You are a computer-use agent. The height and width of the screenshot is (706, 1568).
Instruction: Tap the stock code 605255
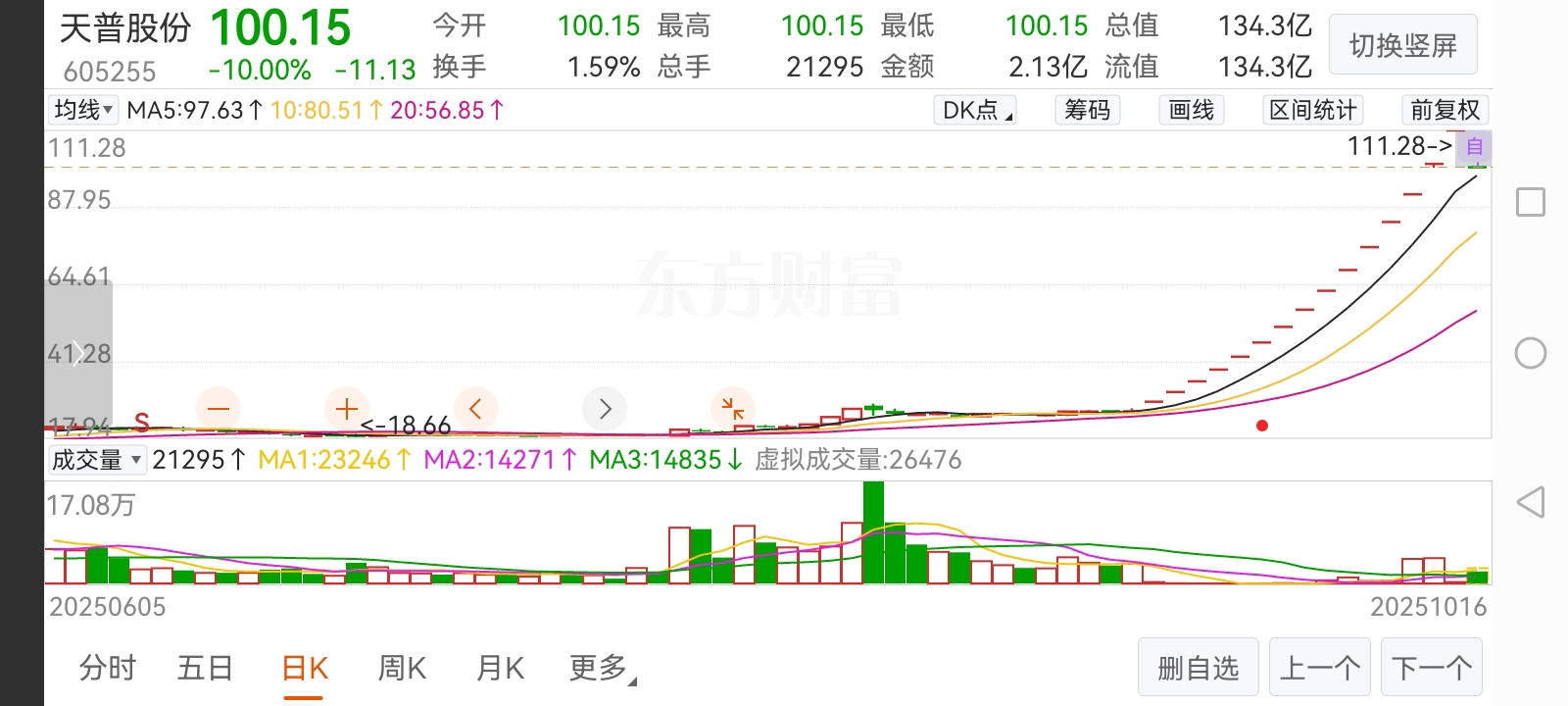click(110, 72)
